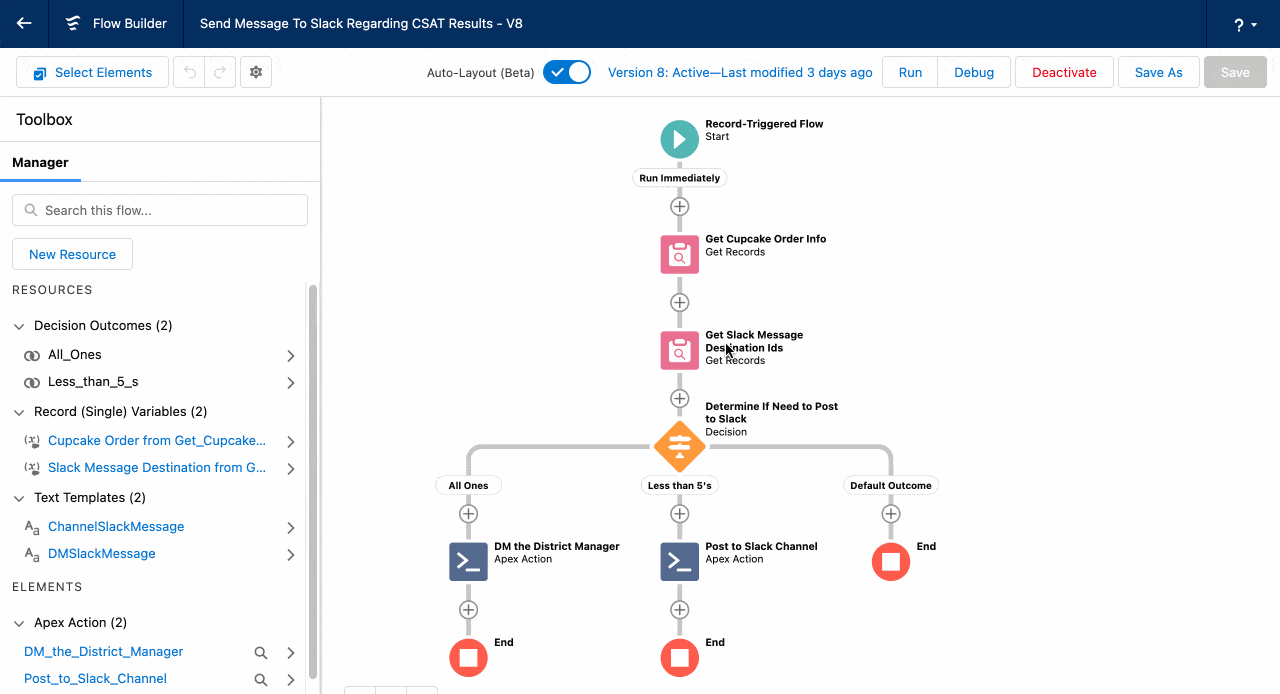Screen dimensions: 1280x694
Task: Collapse the Apex Action section
Action: click(x=19, y=623)
